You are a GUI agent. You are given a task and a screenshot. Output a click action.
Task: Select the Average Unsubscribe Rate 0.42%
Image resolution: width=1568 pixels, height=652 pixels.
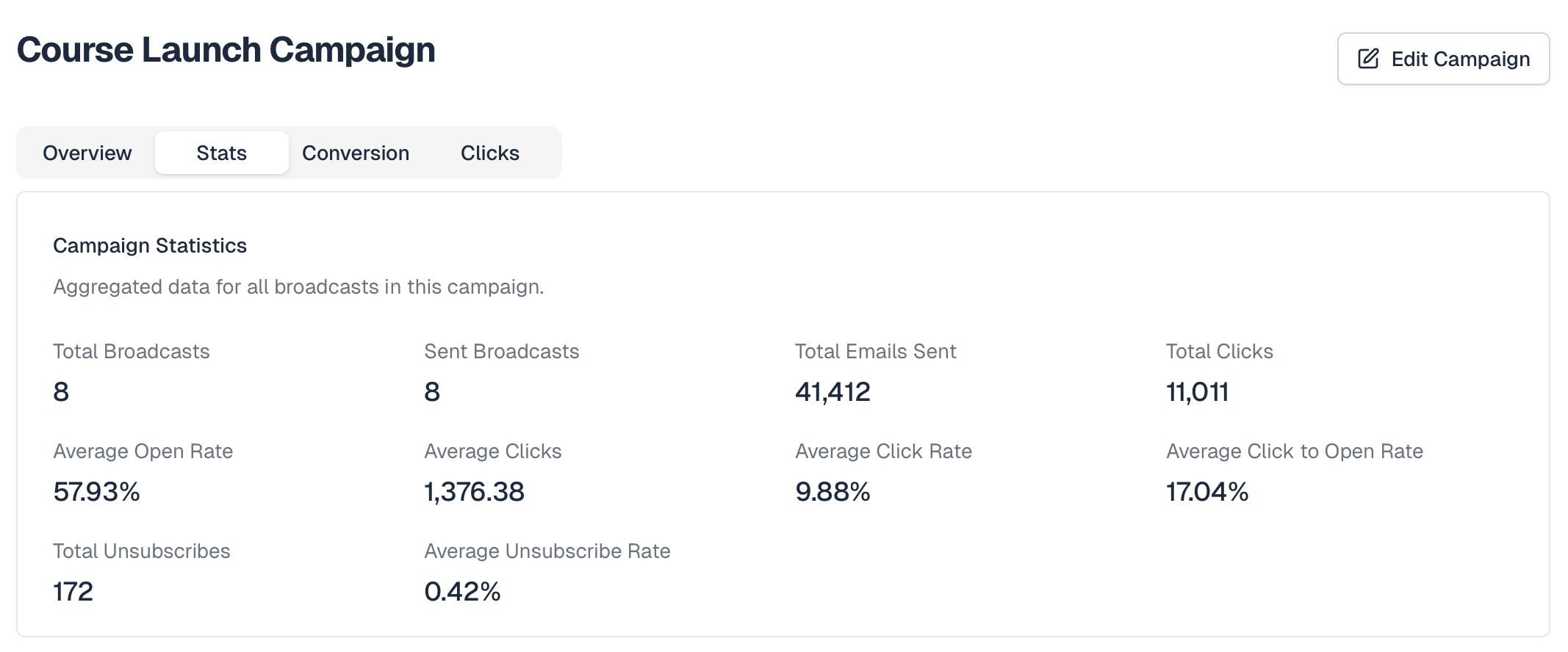462,591
